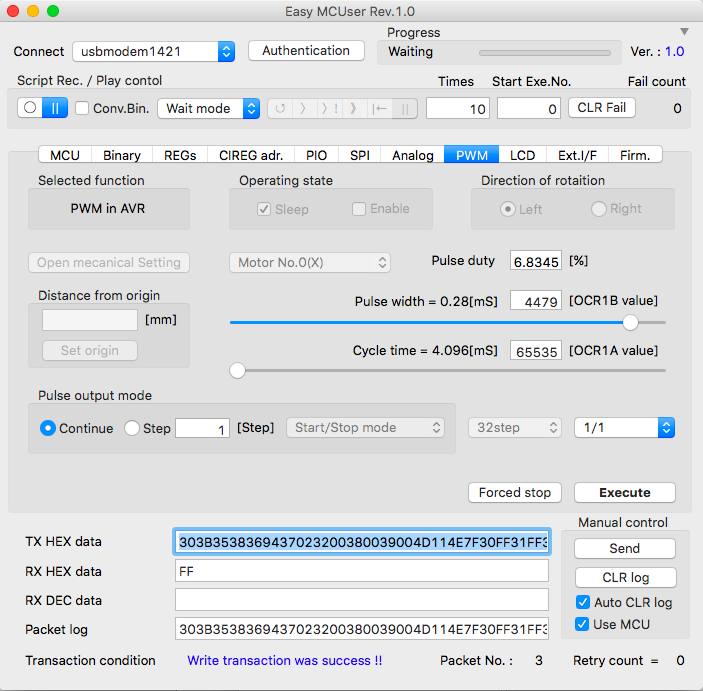The image size is (703, 691).
Task: Click the RX HEX data field
Action: coord(362,571)
